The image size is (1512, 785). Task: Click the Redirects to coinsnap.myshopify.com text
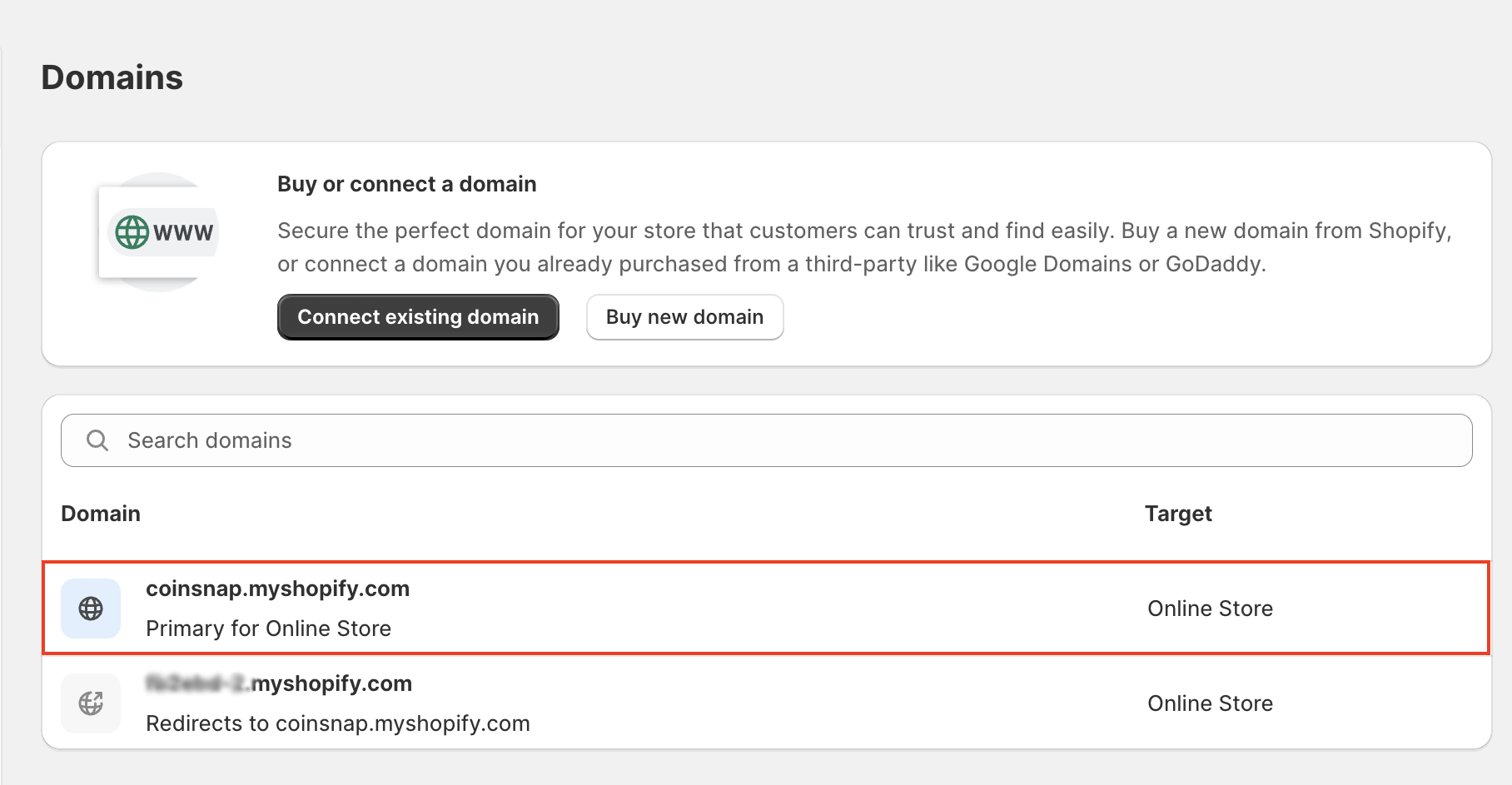point(337,723)
